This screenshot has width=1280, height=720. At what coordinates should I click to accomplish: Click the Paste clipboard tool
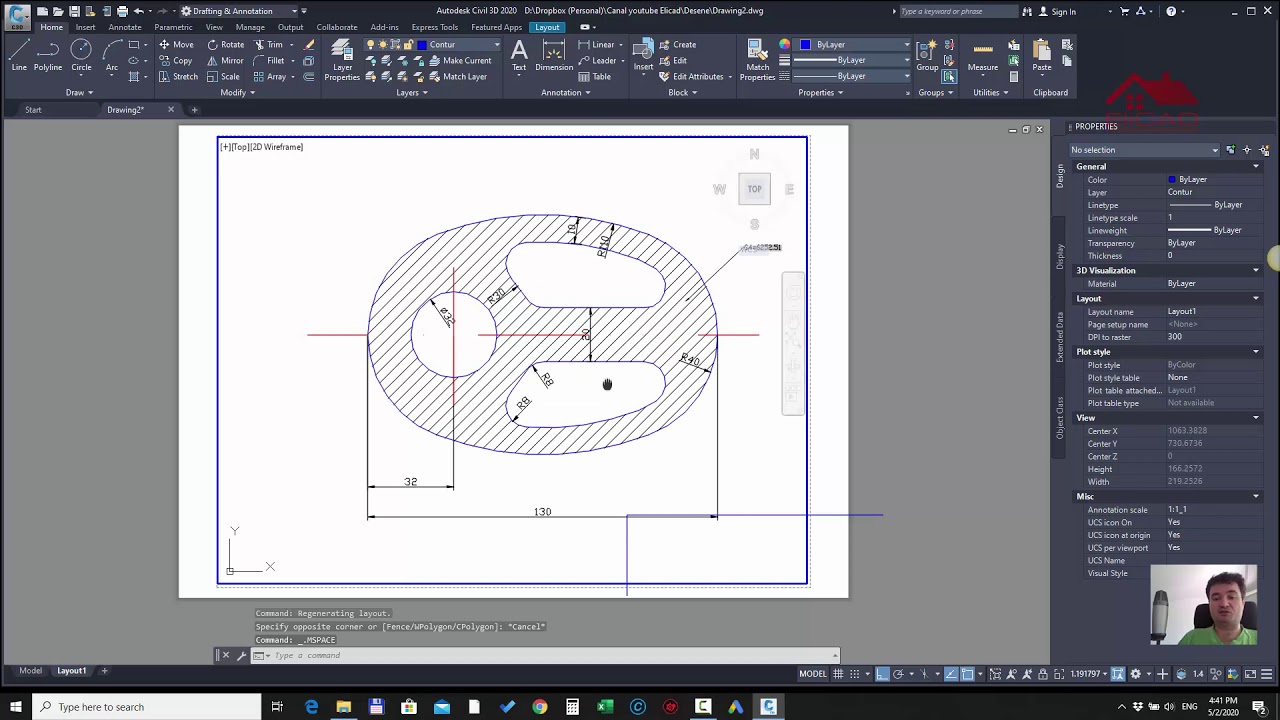1042,56
